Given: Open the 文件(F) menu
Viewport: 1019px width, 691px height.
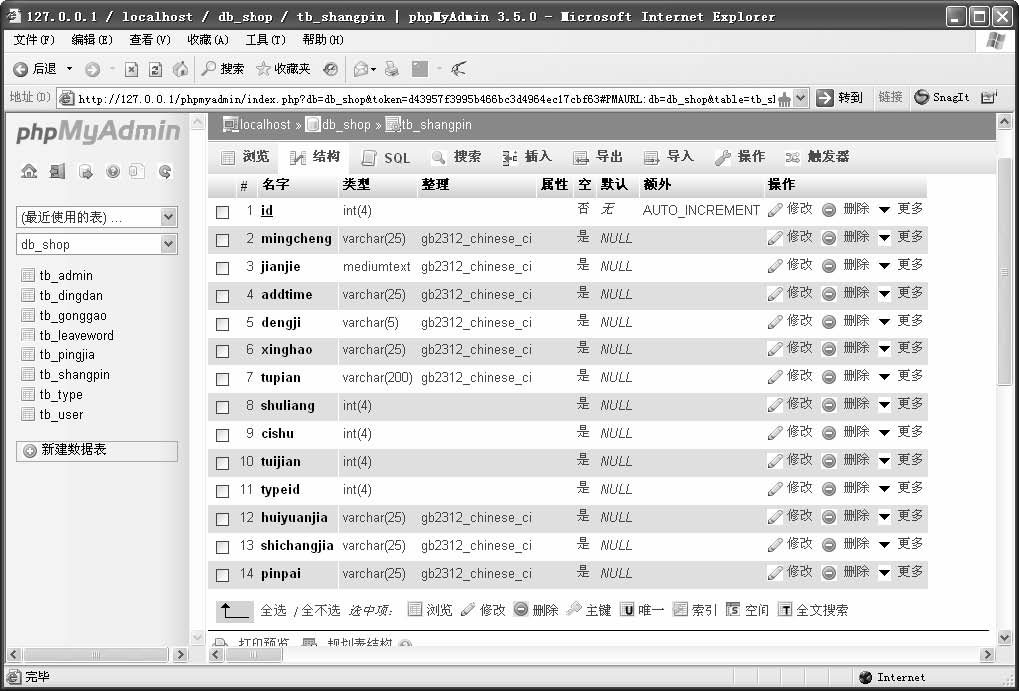Looking at the screenshot, I should (x=34, y=40).
